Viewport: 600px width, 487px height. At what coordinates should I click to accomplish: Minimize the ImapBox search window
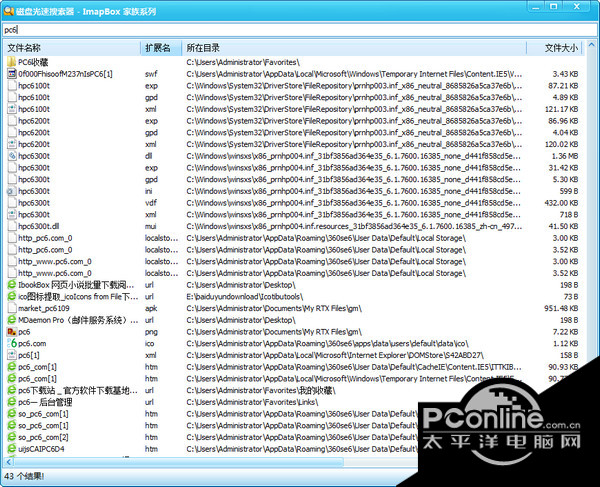pyautogui.click(x=535, y=6)
